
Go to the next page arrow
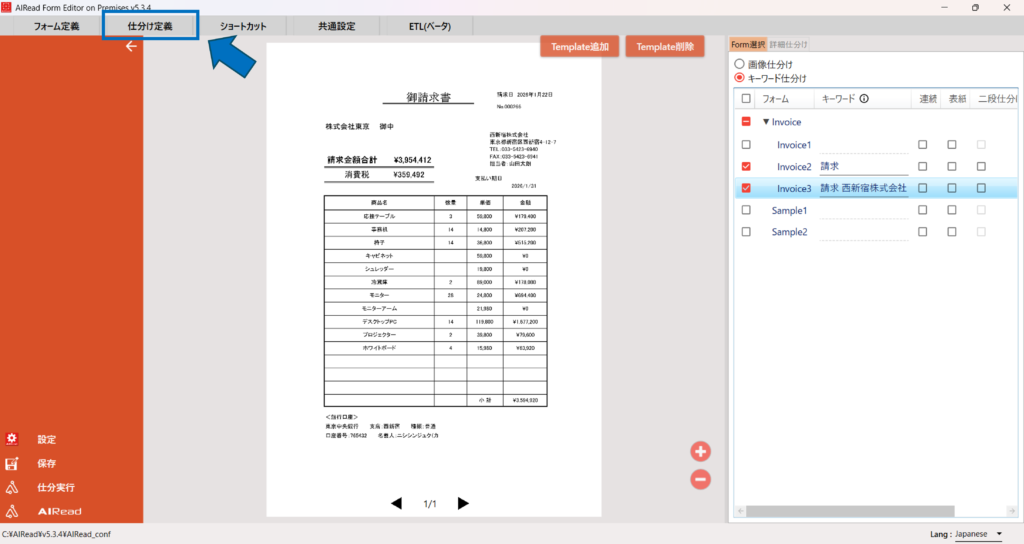point(463,504)
